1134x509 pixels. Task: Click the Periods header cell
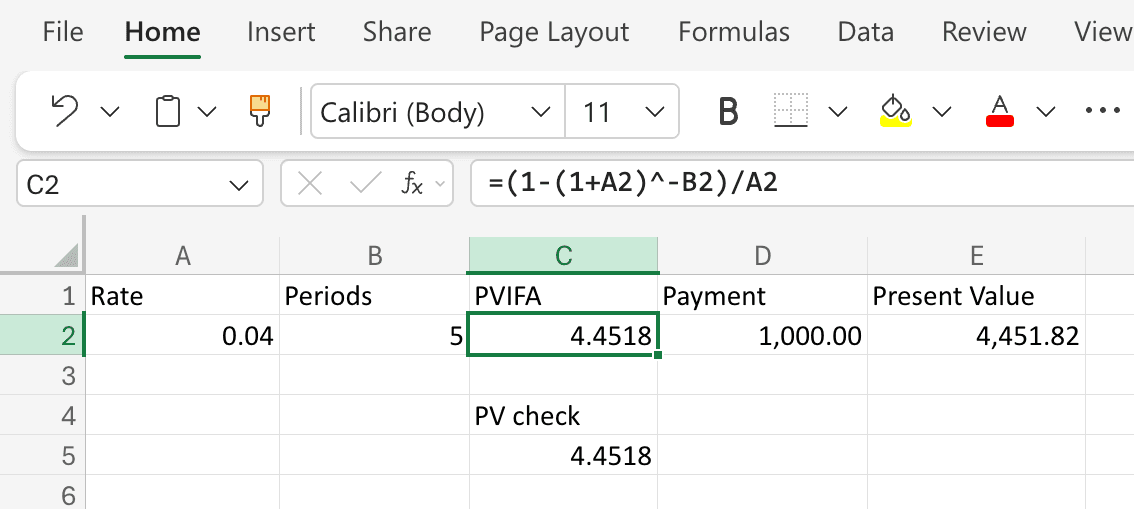point(374,295)
